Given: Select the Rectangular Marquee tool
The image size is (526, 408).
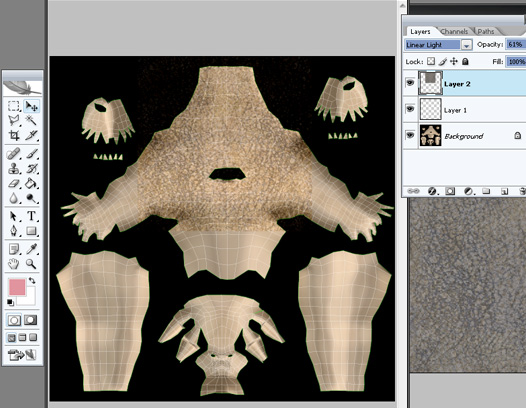Looking at the screenshot, I should tap(13, 106).
